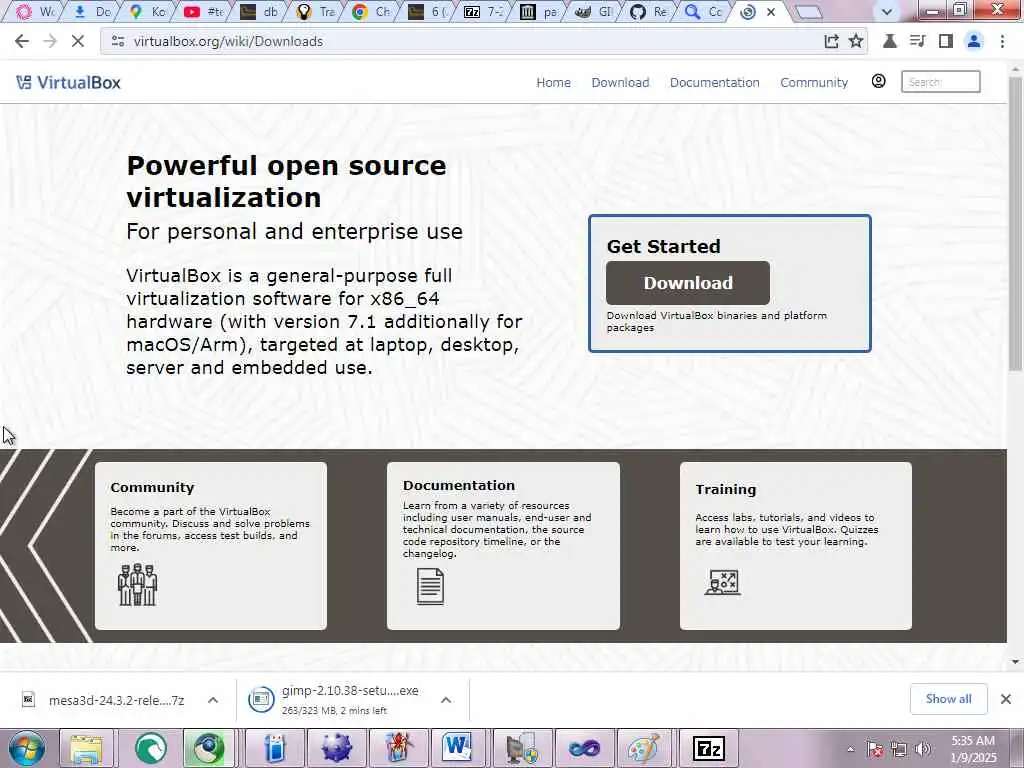Open the tab search dropdown arrow
The height and width of the screenshot is (768, 1024).
coord(886,11)
